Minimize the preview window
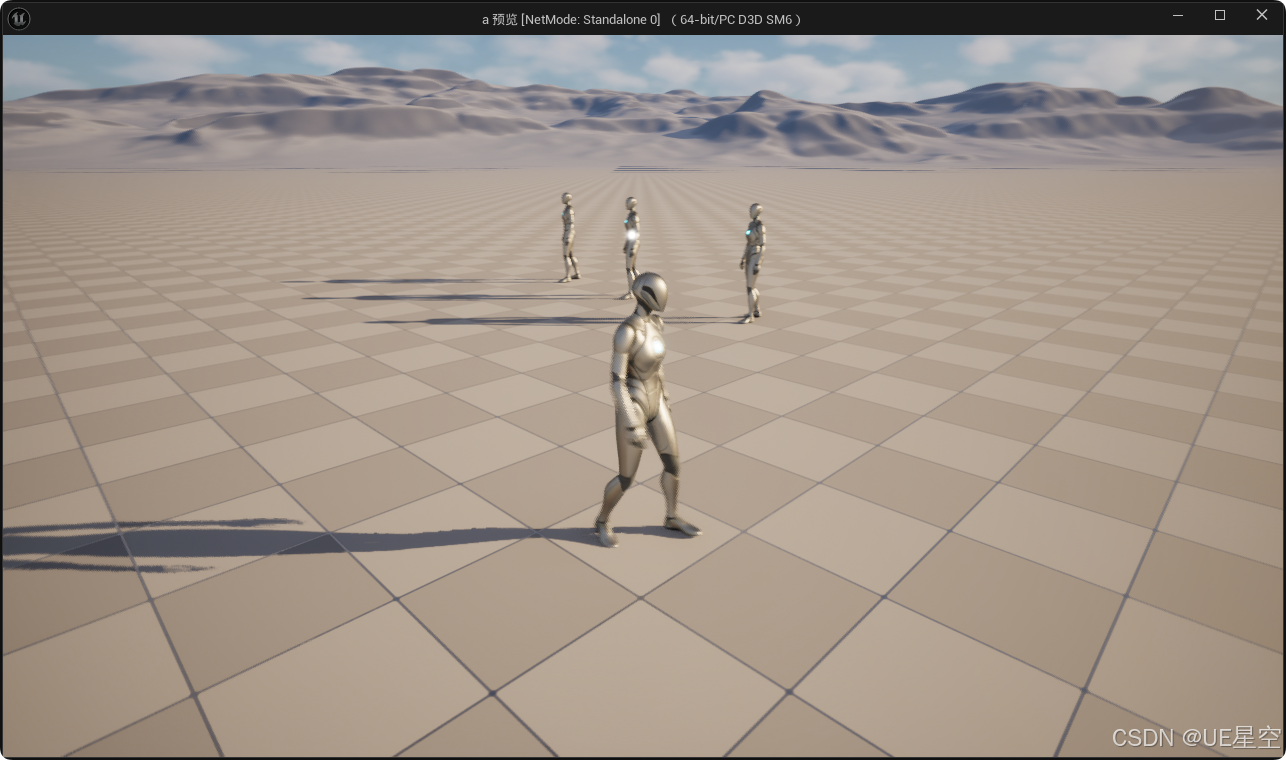The width and height of the screenshot is (1286, 760). (1178, 15)
